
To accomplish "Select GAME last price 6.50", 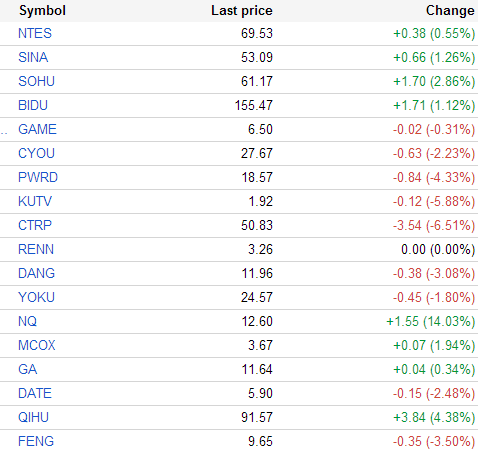I will (260, 129).
